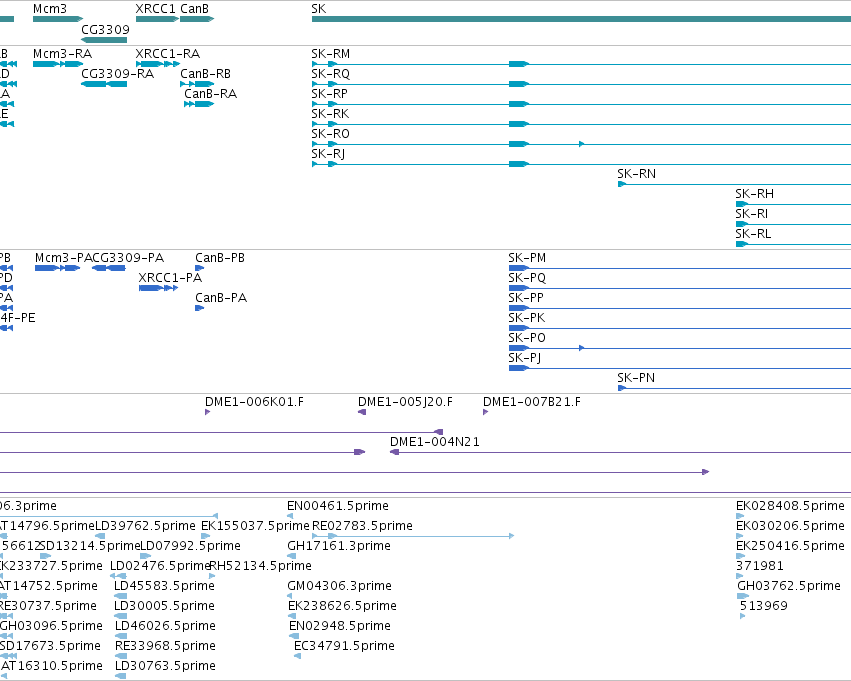Image resolution: width=851 pixels, height=681 pixels.
Task: Select the CG3309 gene label
Action: (x=105, y=29)
